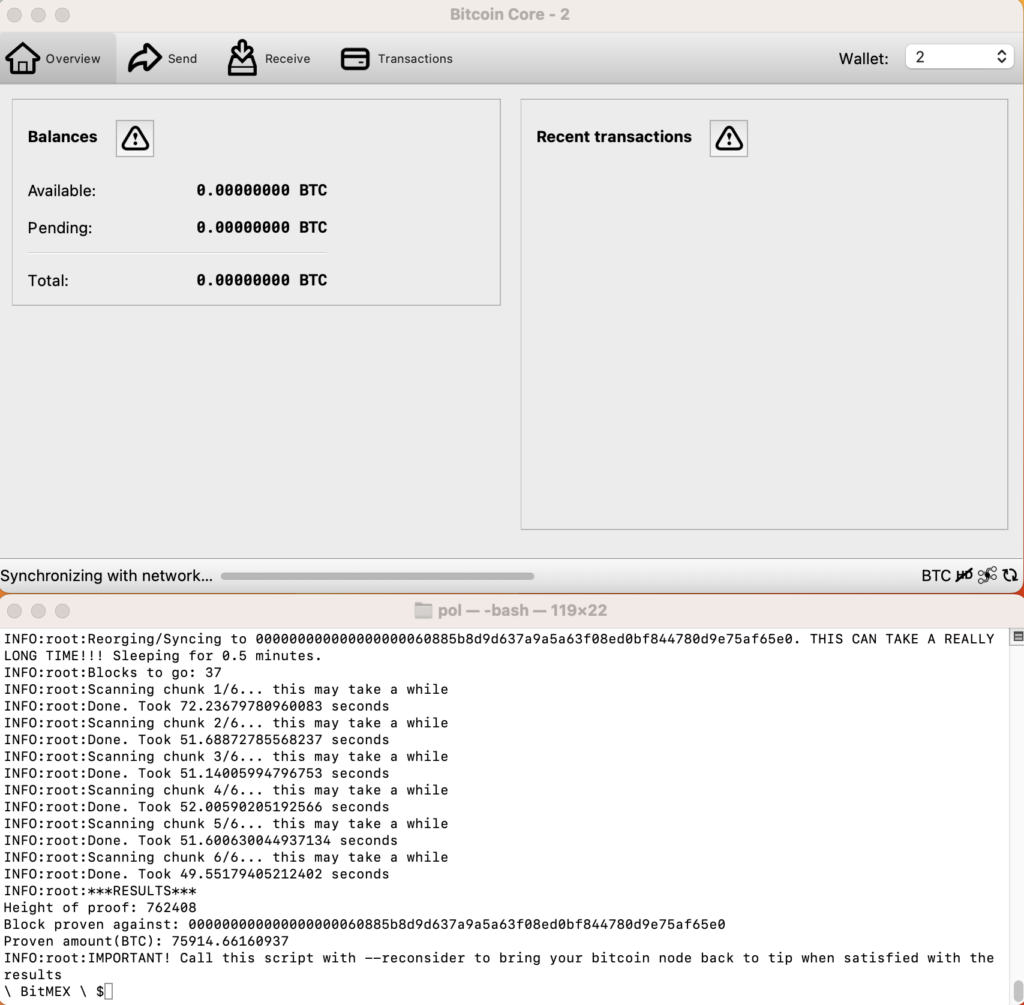Image resolution: width=1024 pixels, height=1005 pixels.
Task: Click the 'Wallet:' label
Action: pyautogui.click(x=863, y=59)
